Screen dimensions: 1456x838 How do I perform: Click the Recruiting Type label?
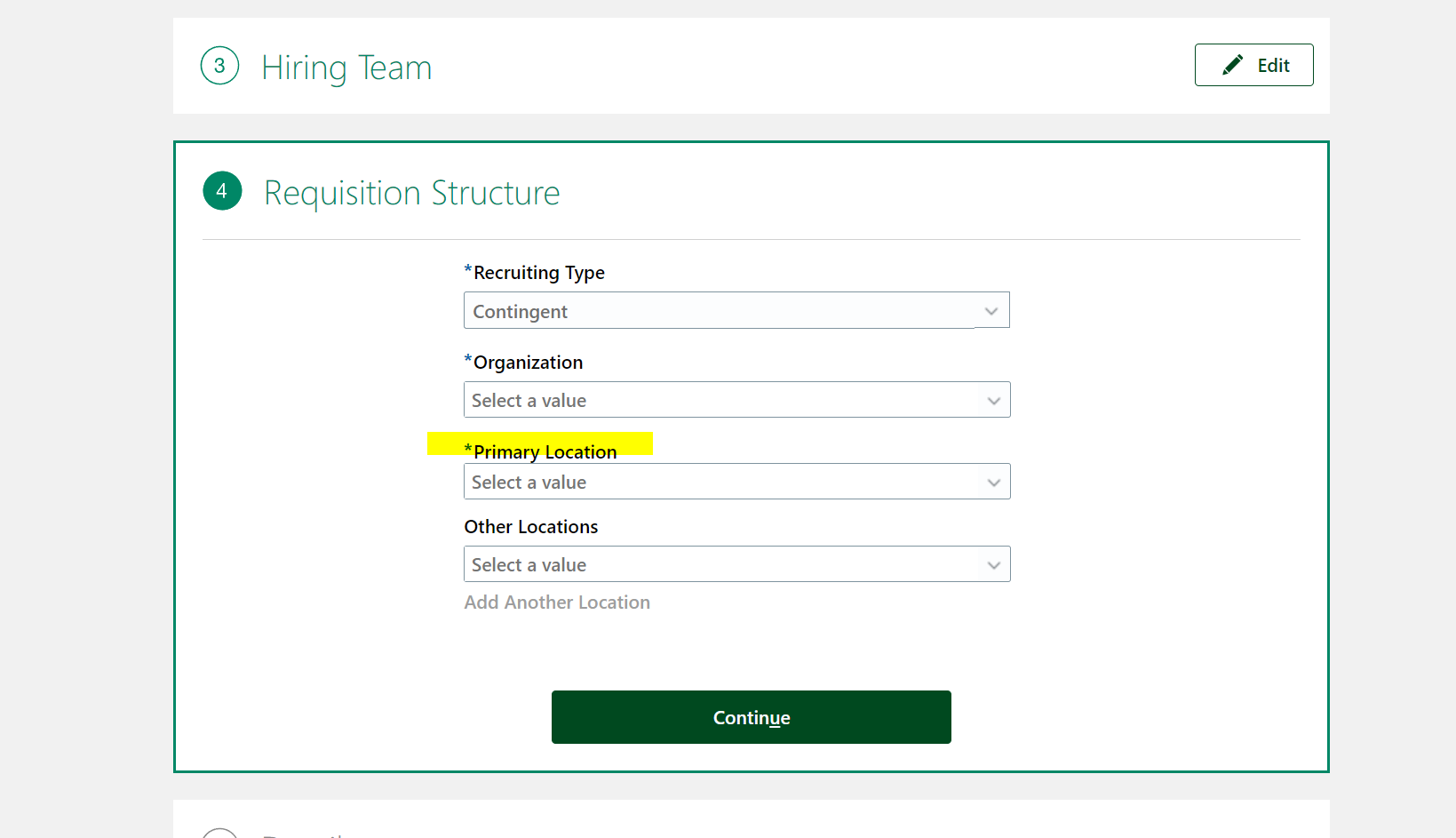(x=538, y=273)
